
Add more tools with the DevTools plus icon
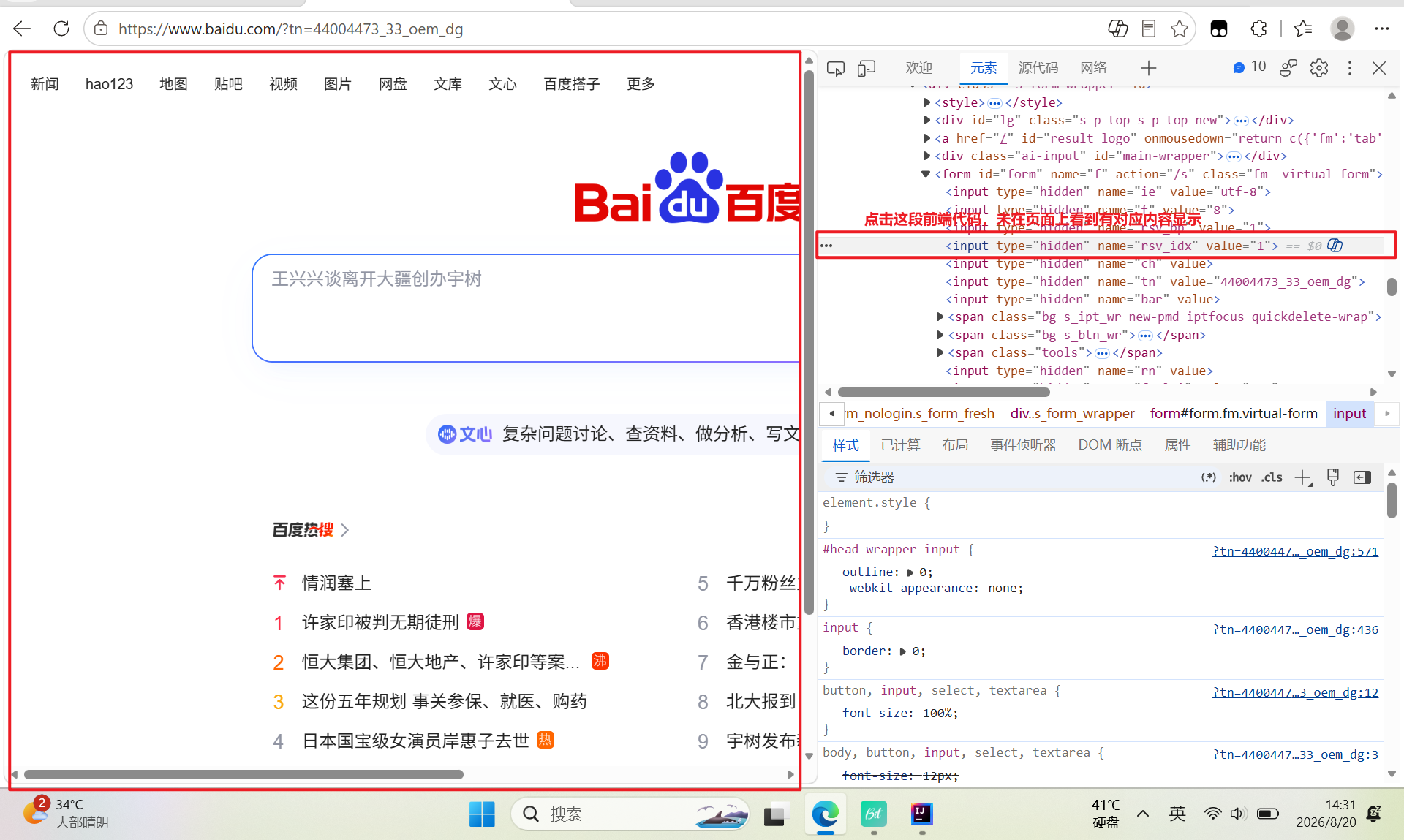[1149, 68]
